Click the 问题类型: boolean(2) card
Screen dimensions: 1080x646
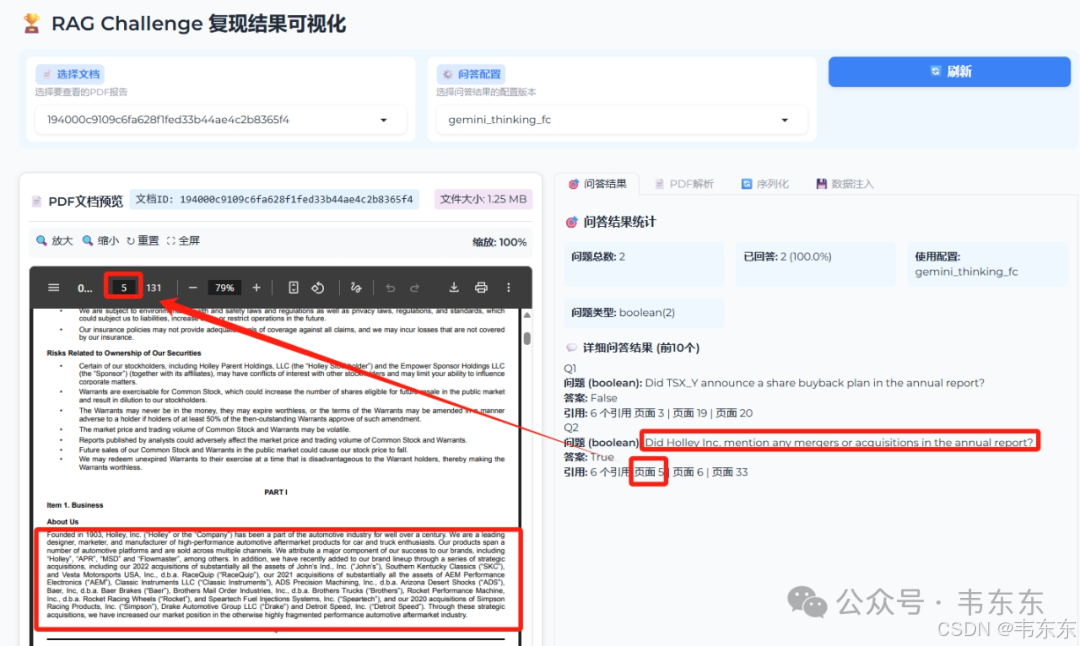(644, 313)
